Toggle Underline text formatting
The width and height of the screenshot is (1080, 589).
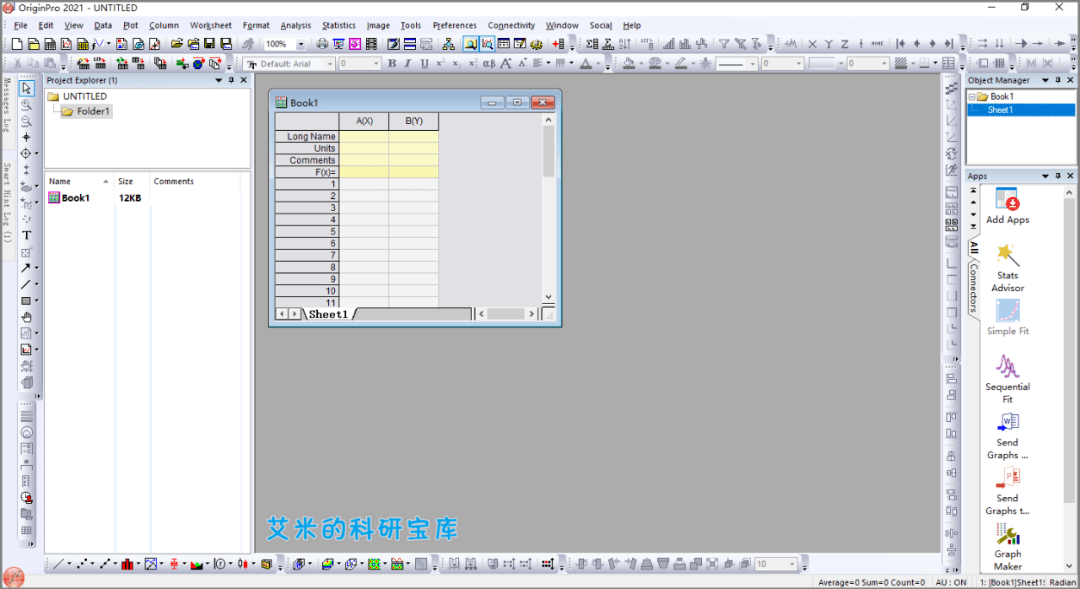424,63
